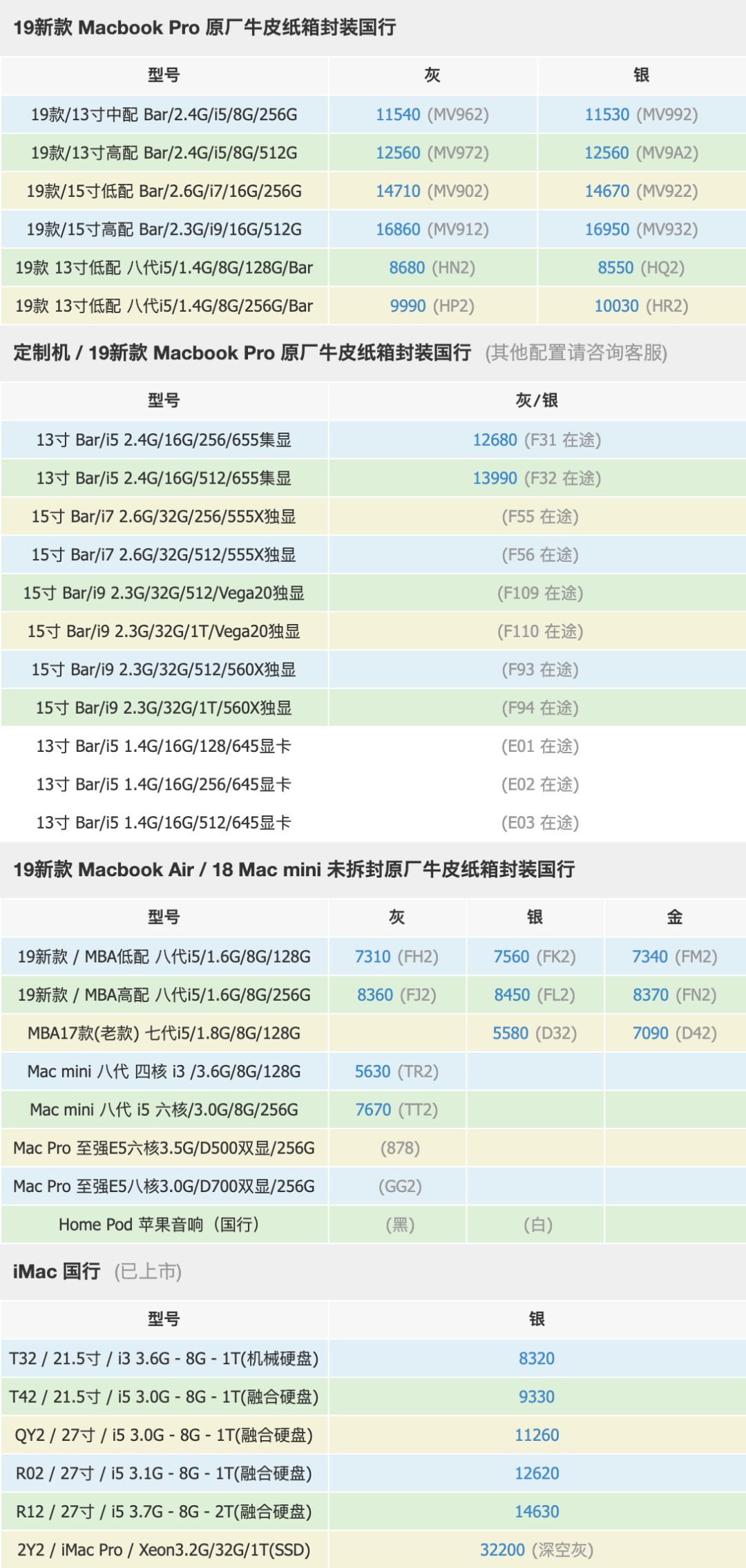Click the price 5580 (D32)
This screenshot has height=1568, width=746.
[x=535, y=1034]
